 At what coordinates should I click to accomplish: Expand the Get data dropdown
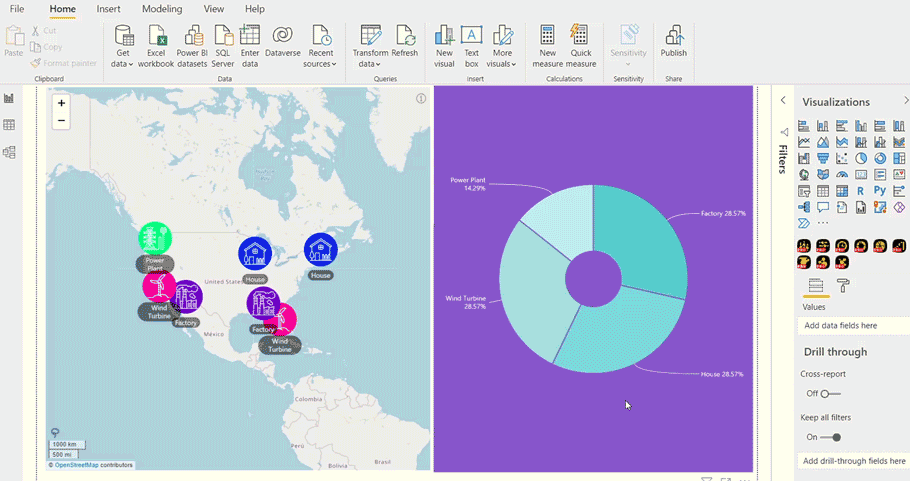pyautogui.click(x=122, y=64)
